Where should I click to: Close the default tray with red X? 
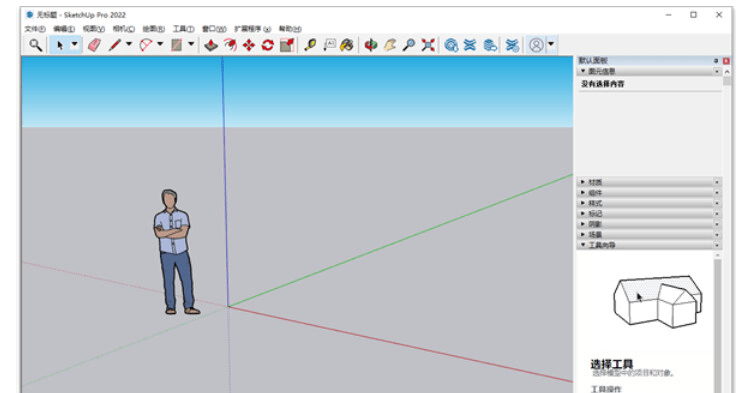(x=726, y=61)
